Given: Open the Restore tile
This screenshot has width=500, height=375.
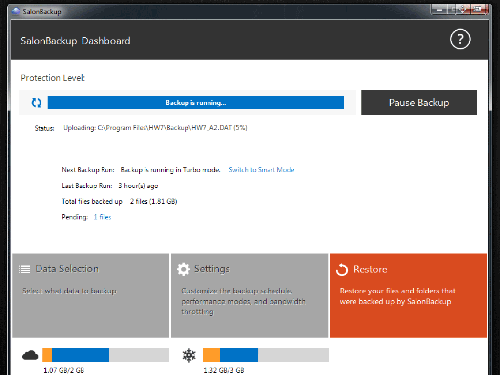Looking at the screenshot, I should click(x=408, y=295).
